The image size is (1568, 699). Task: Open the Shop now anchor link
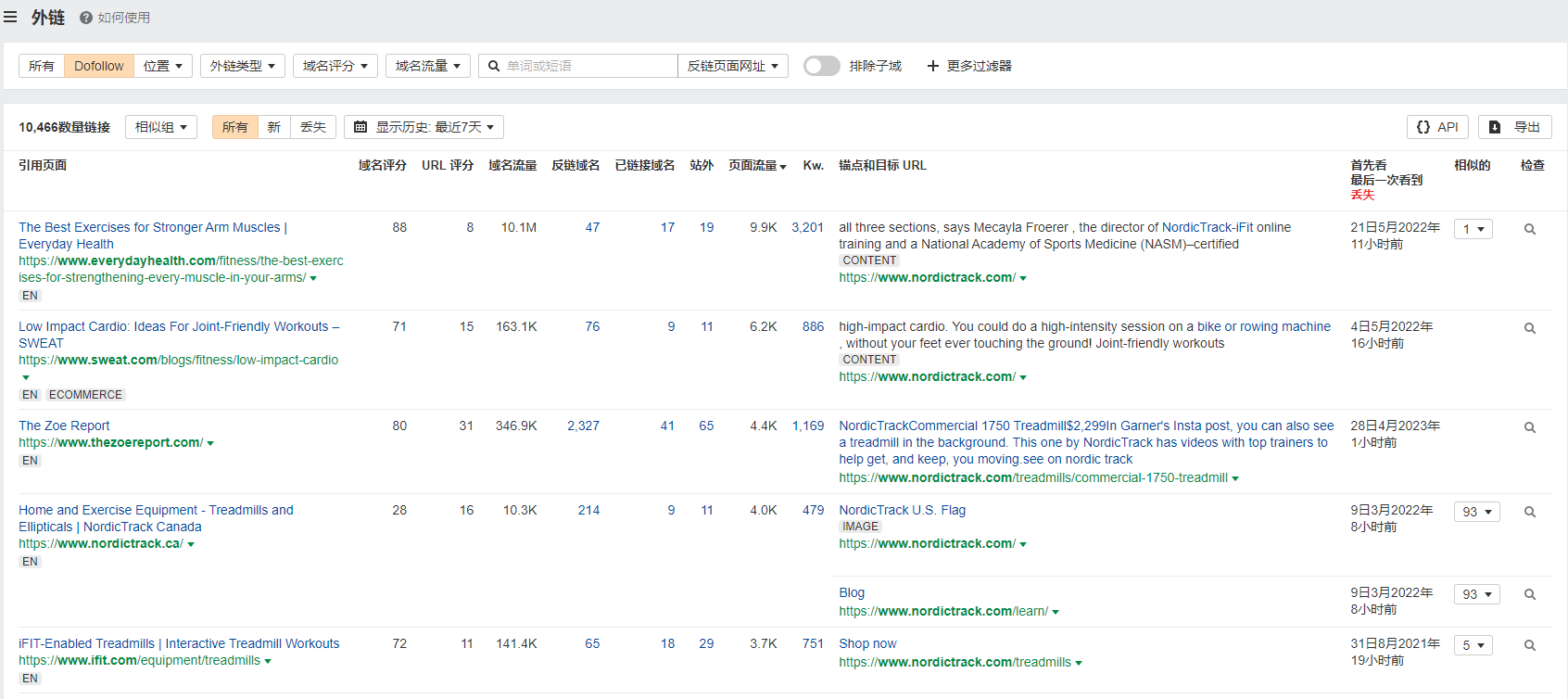point(867,643)
